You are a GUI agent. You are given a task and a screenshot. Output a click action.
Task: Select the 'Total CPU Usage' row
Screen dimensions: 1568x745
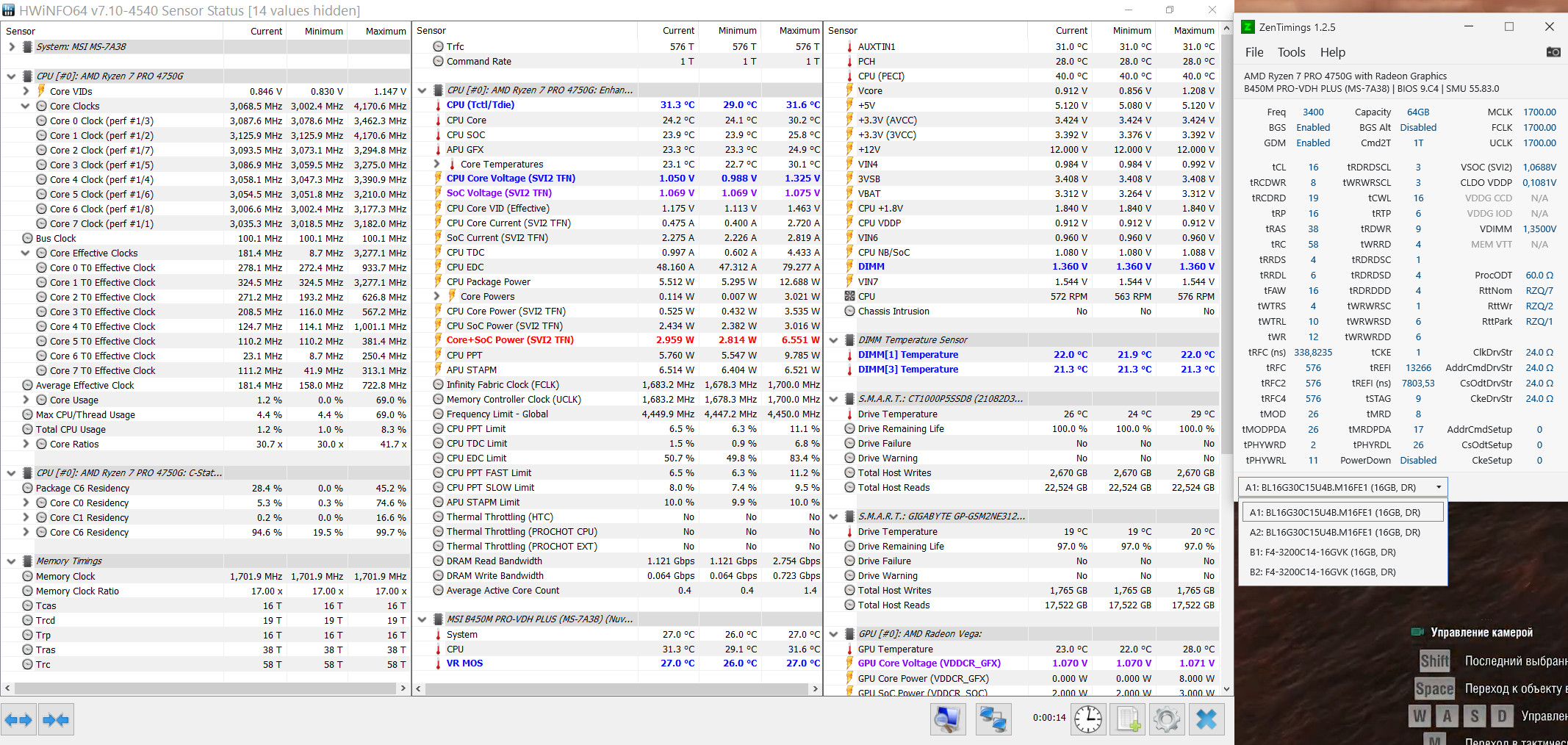(x=206, y=429)
